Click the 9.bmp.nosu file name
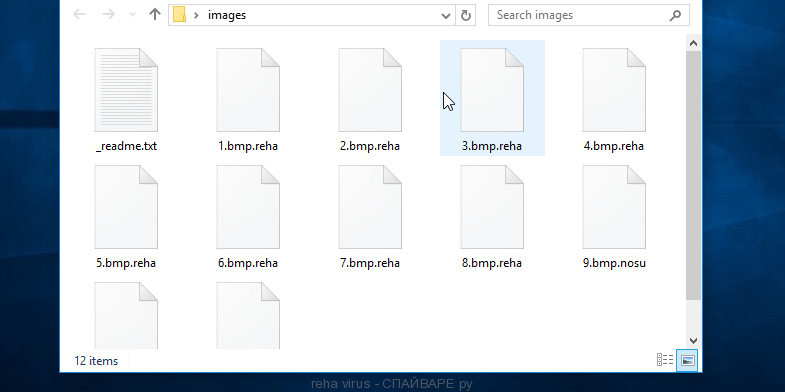This screenshot has height=392, width=785. tap(614, 263)
